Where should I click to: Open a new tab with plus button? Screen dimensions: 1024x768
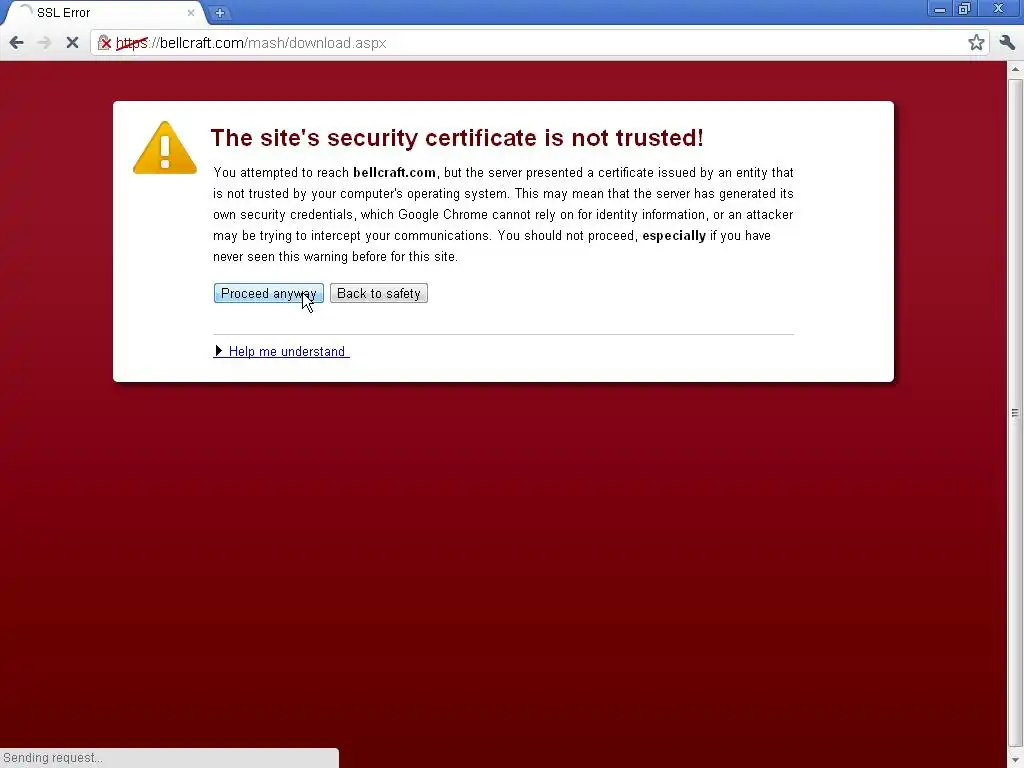[x=220, y=12]
